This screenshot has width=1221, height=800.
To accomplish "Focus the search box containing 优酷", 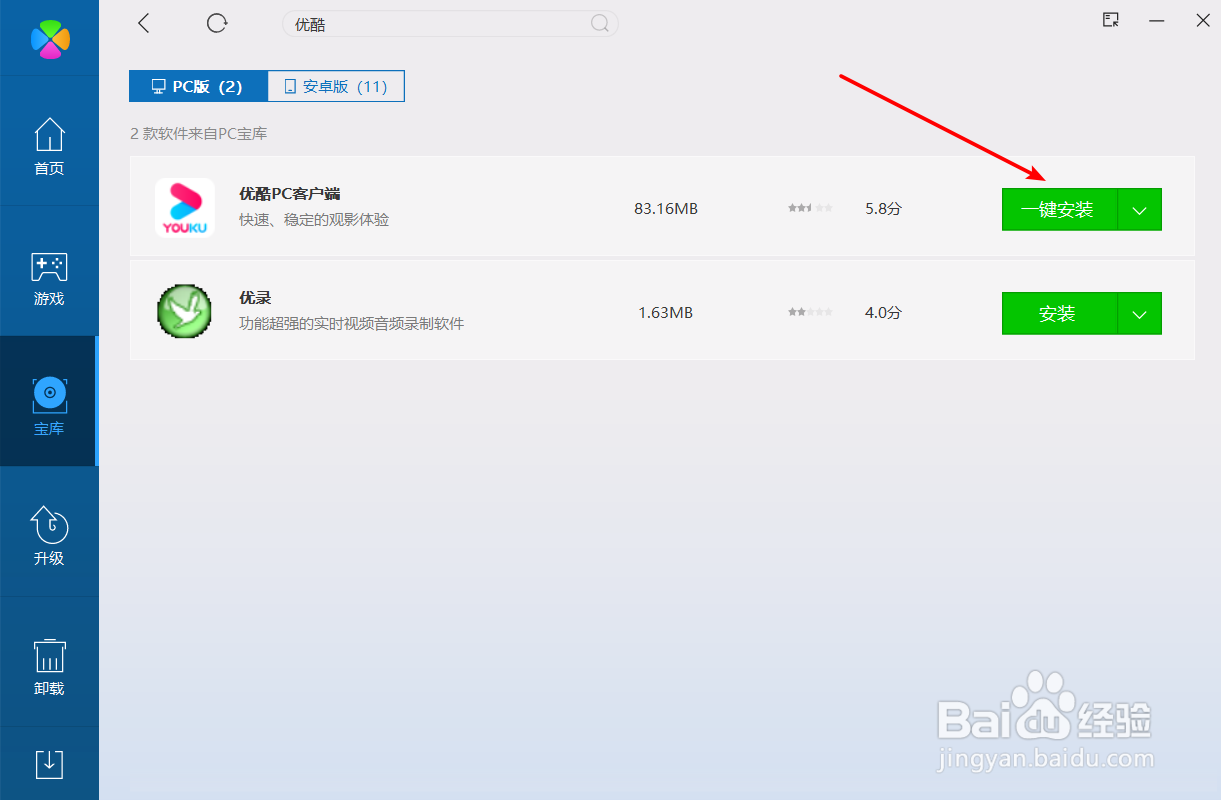I will click(x=450, y=24).
